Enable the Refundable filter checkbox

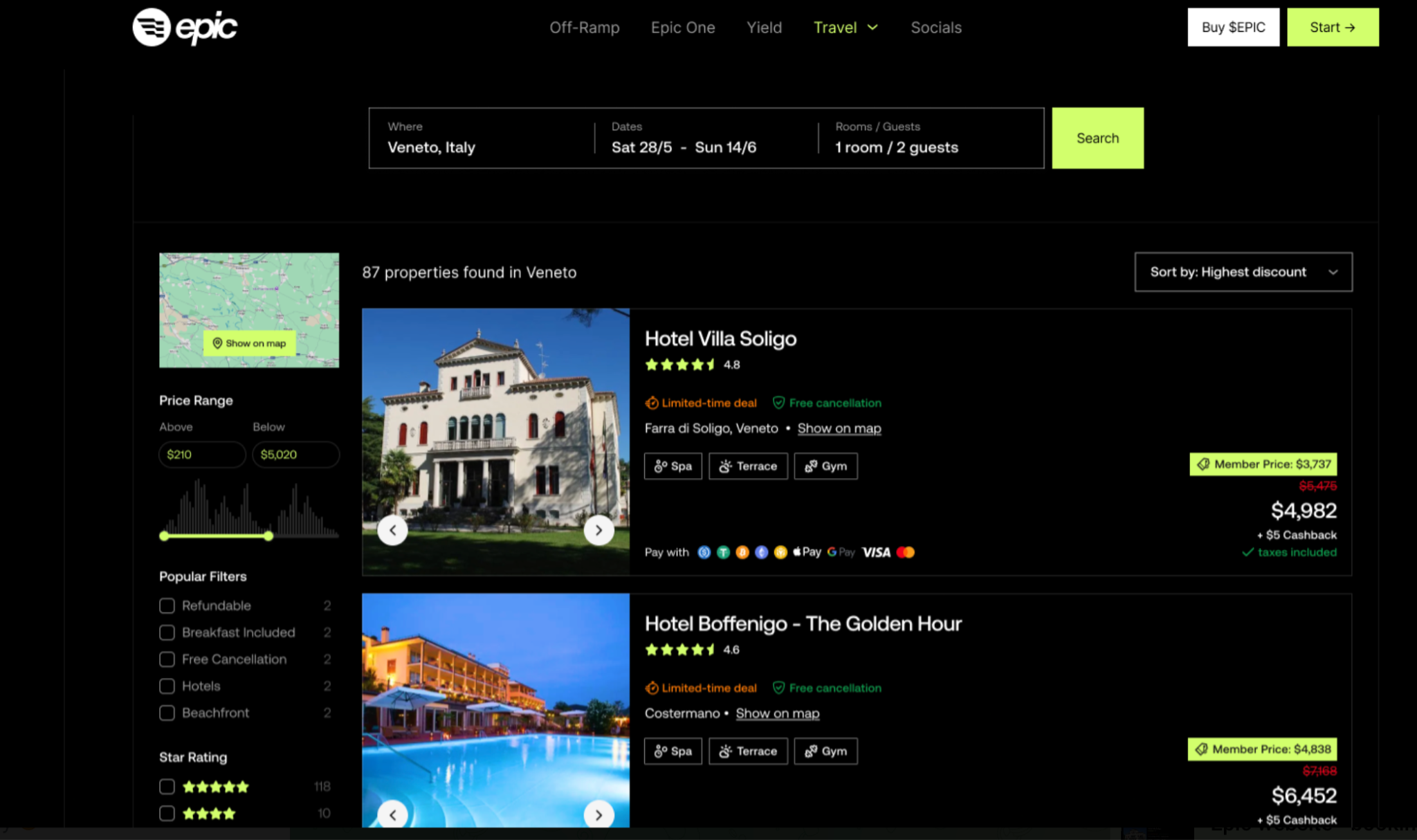[167, 606]
